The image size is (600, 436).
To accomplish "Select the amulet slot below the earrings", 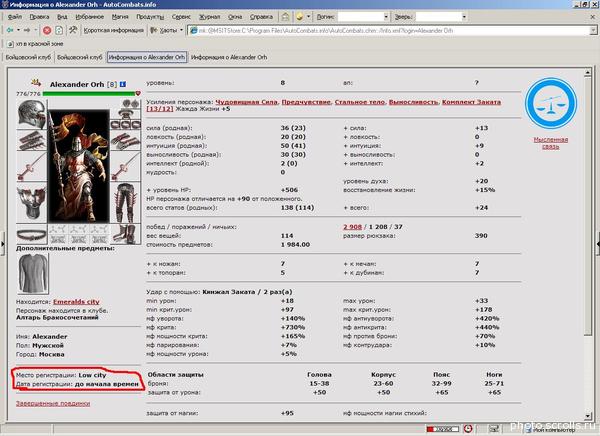I will [126, 114].
